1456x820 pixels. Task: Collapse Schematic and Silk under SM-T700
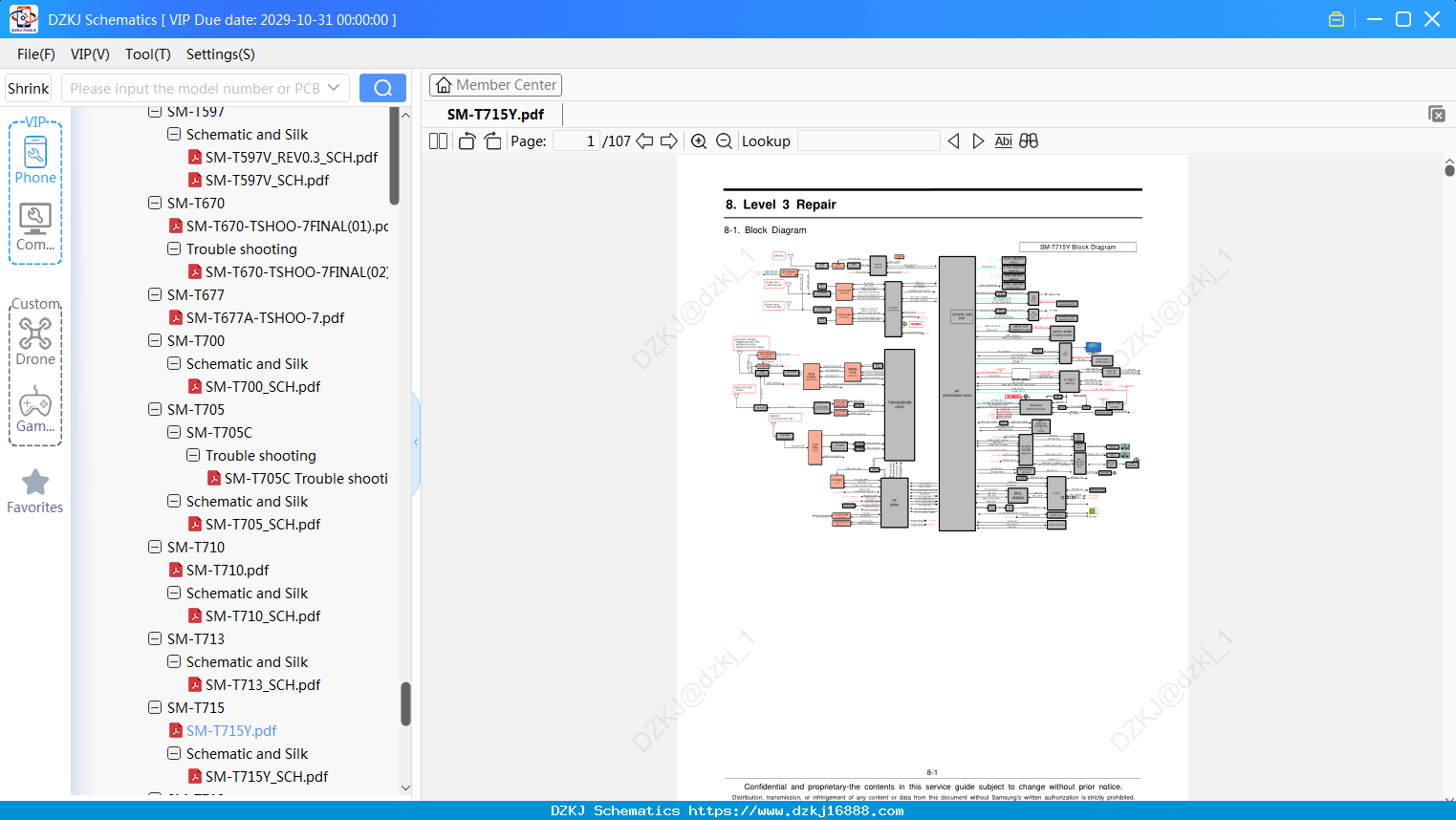(174, 363)
